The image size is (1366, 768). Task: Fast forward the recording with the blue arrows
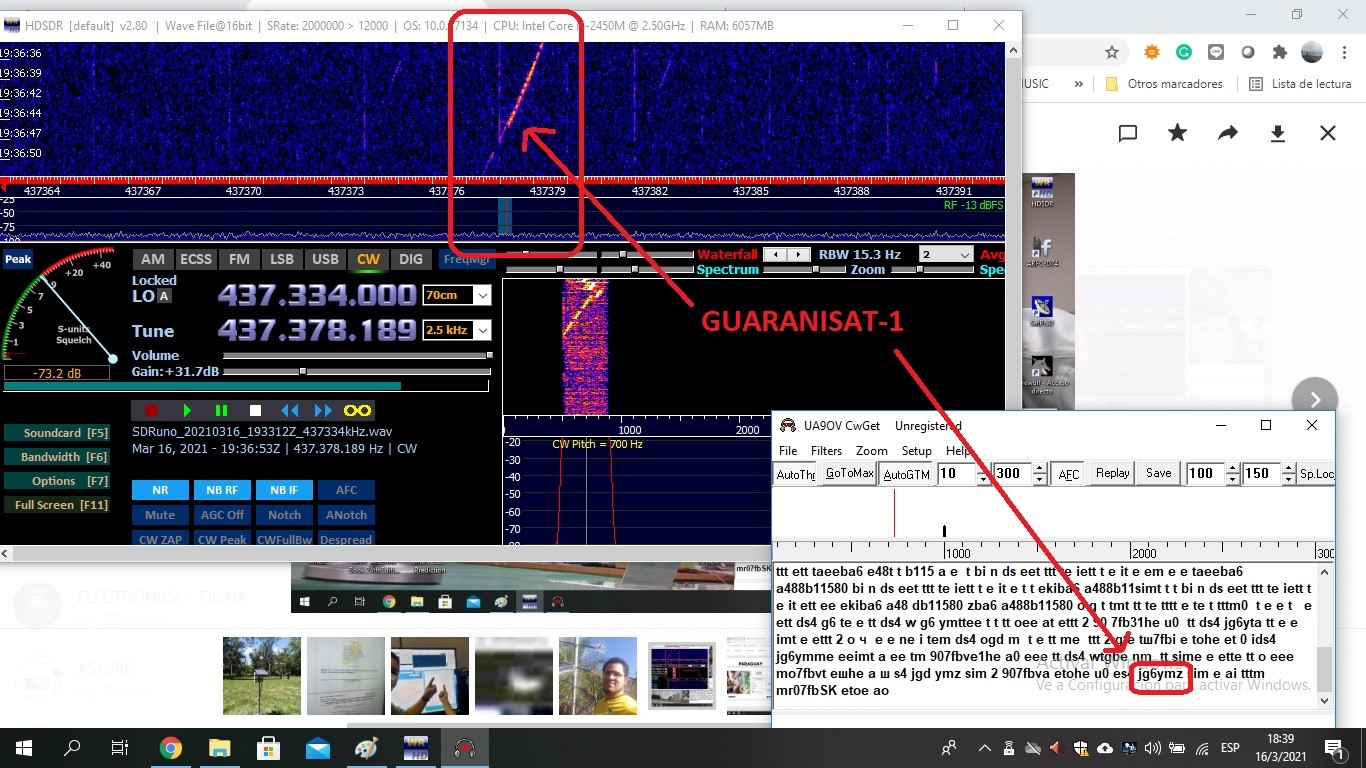pyautogui.click(x=323, y=410)
